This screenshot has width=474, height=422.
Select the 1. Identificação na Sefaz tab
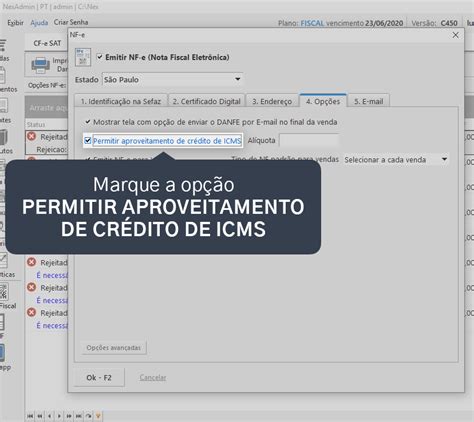tap(121, 101)
